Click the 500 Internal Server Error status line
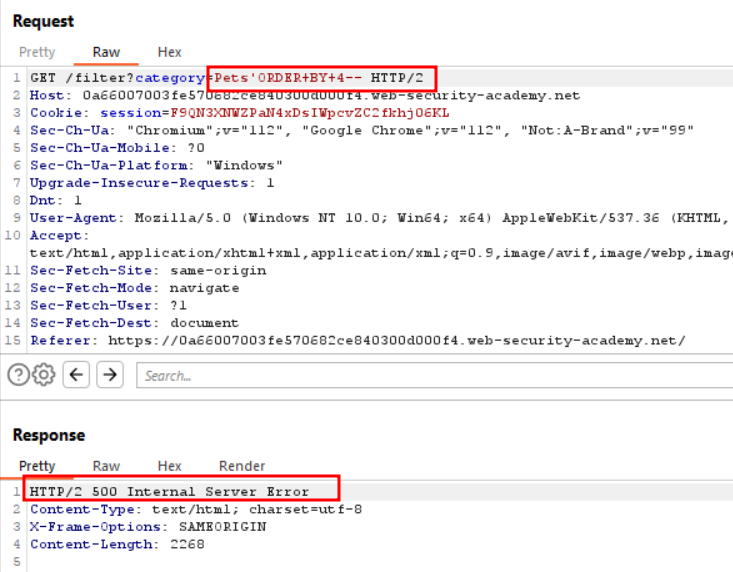 click(x=169, y=492)
